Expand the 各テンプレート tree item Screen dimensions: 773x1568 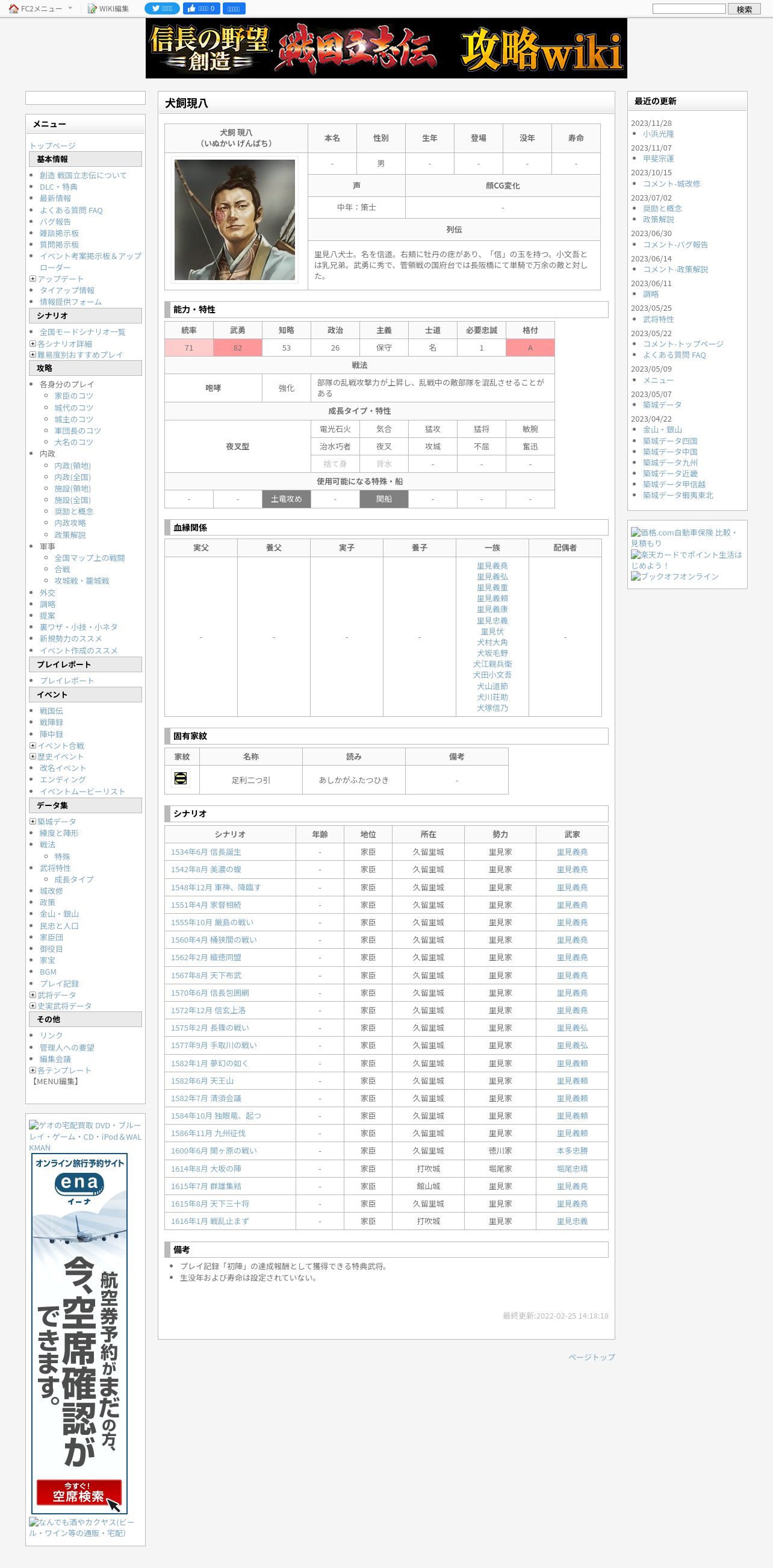33,1070
